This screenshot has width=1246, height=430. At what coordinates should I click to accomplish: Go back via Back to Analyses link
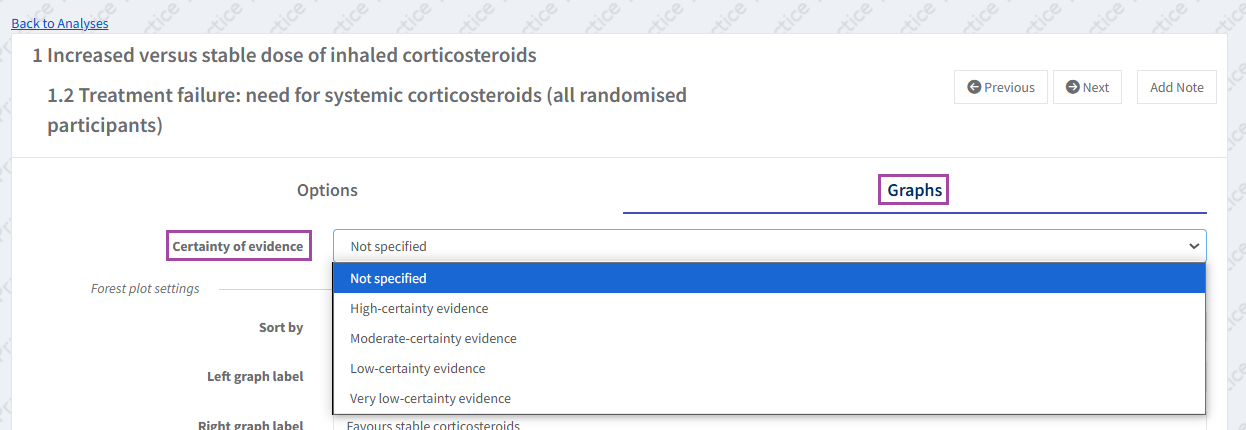pyautogui.click(x=60, y=23)
